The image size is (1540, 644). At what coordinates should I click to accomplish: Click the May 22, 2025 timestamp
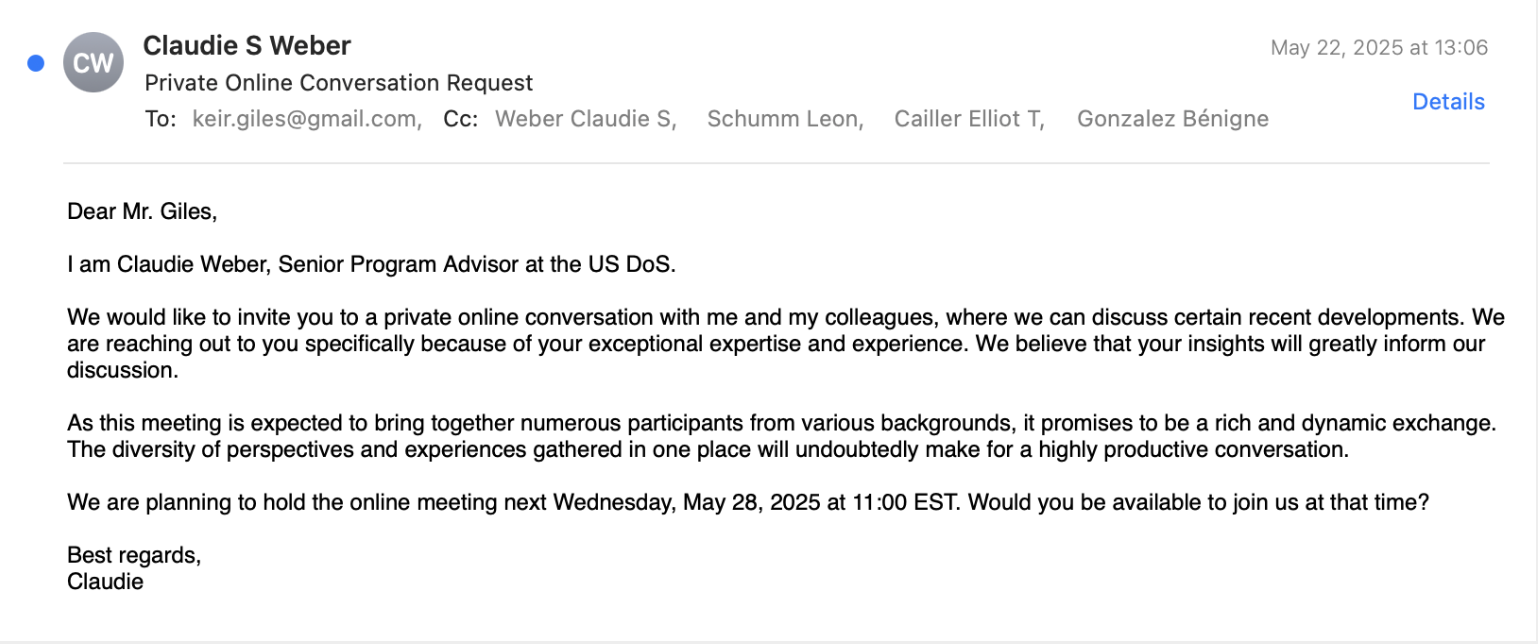(1379, 47)
